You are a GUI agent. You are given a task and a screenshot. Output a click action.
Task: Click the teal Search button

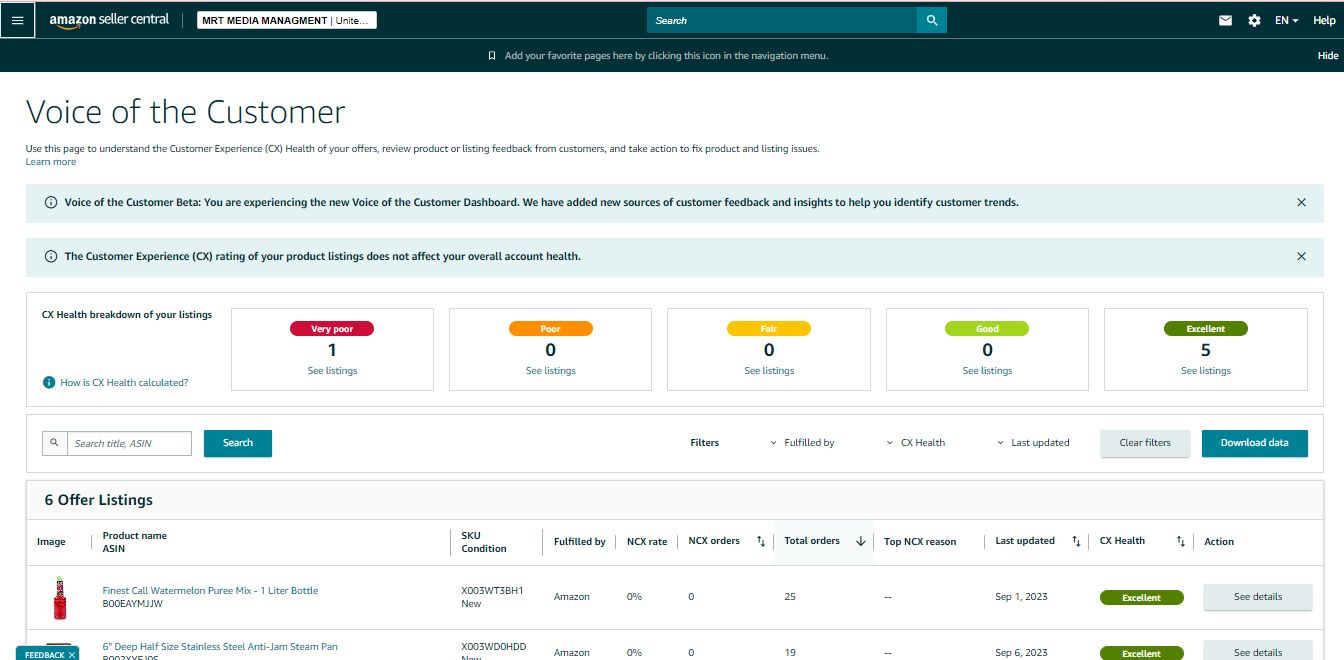tap(238, 443)
